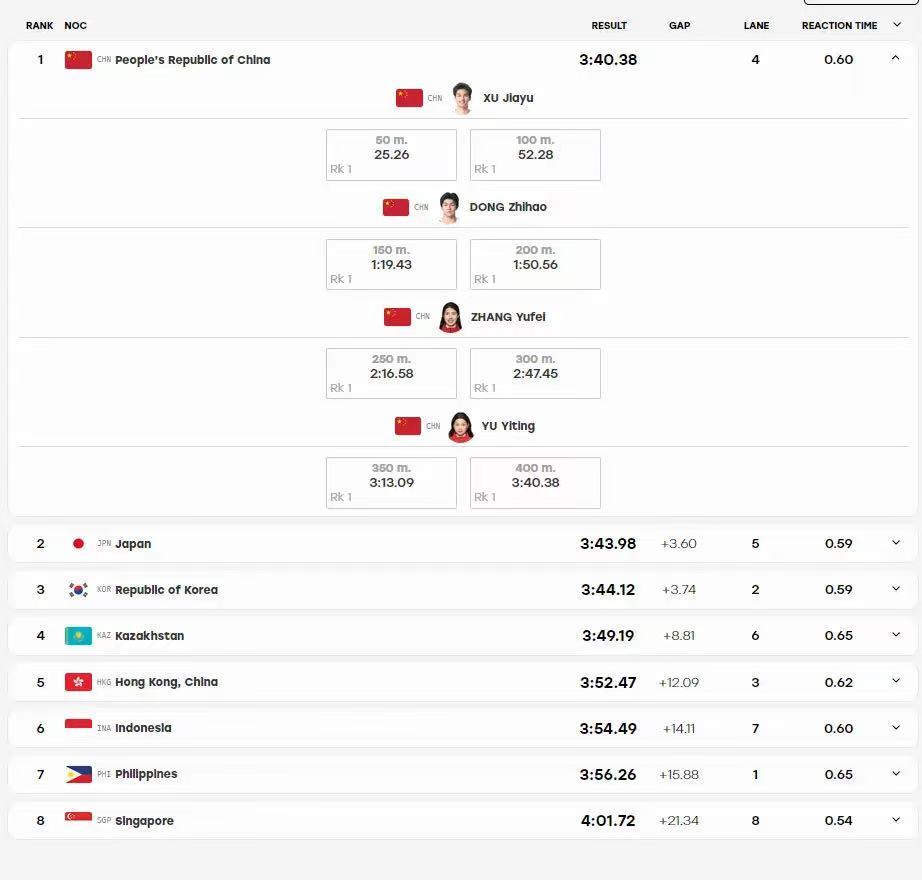The height and width of the screenshot is (880, 922).
Task: Open XU Jiayu's athlete profile link
Action: click(x=508, y=98)
